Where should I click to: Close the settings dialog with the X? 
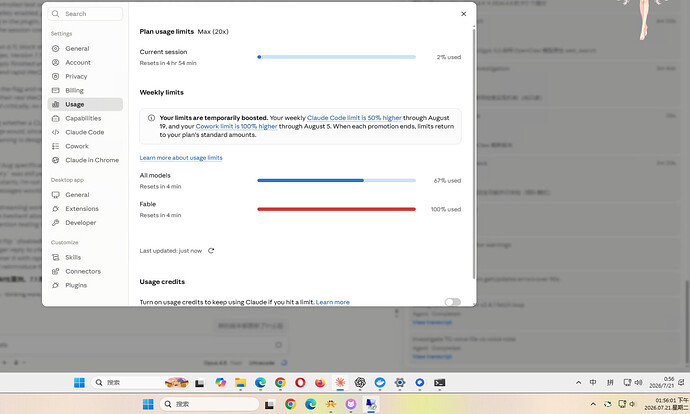(x=463, y=14)
